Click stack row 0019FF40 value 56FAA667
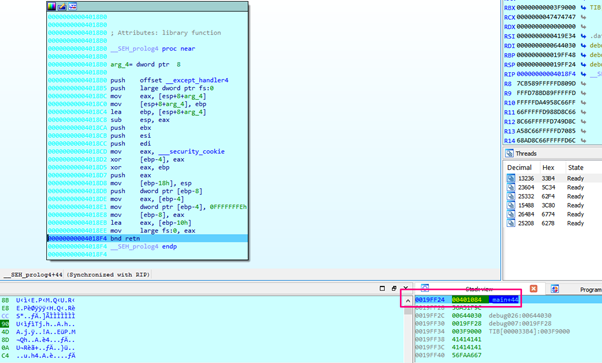The height and width of the screenshot is (363, 602). (x=466, y=355)
